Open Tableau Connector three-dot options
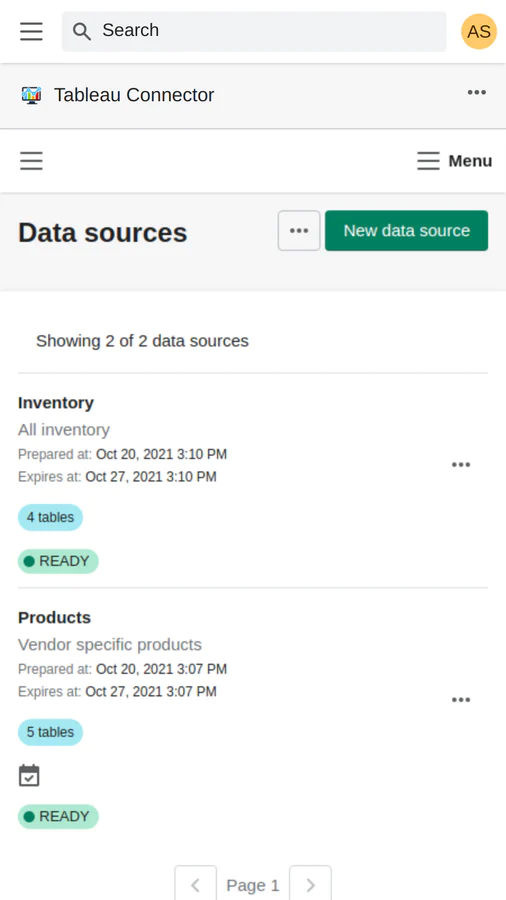The image size is (506, 900). (x=476, y=92)
